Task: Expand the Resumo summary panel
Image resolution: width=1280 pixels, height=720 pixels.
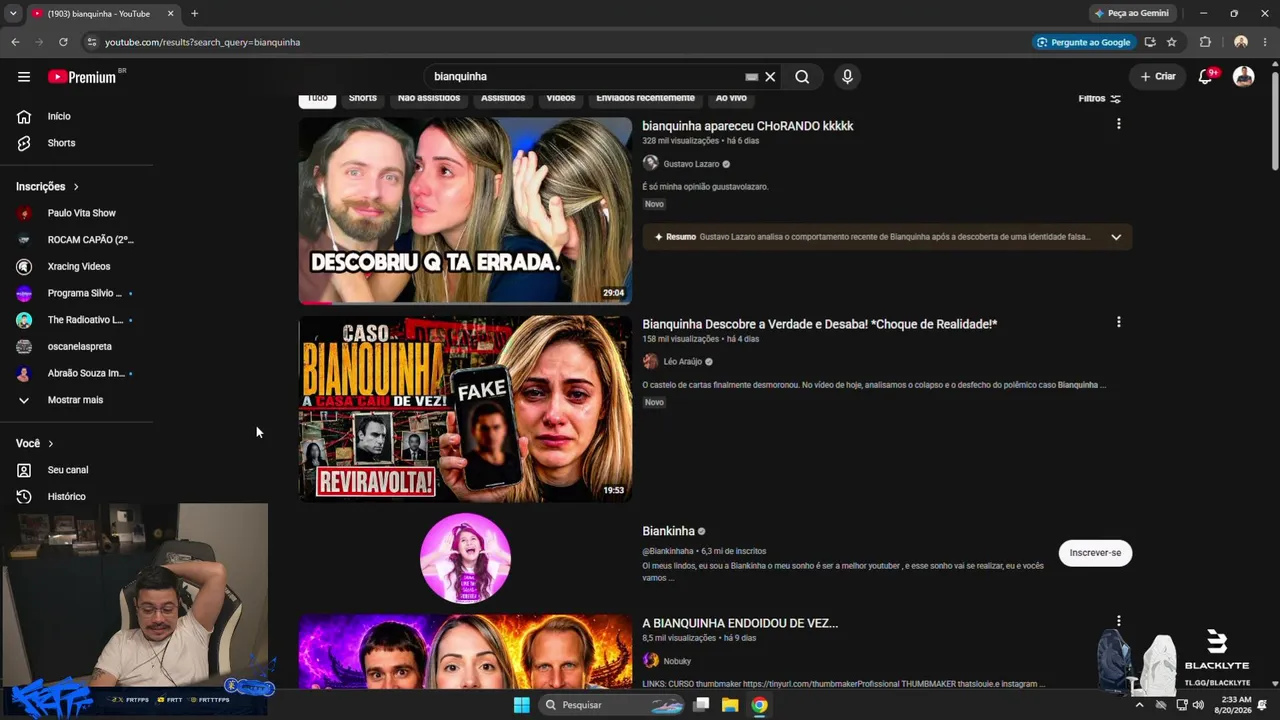Action: [x=1116, y=237]
